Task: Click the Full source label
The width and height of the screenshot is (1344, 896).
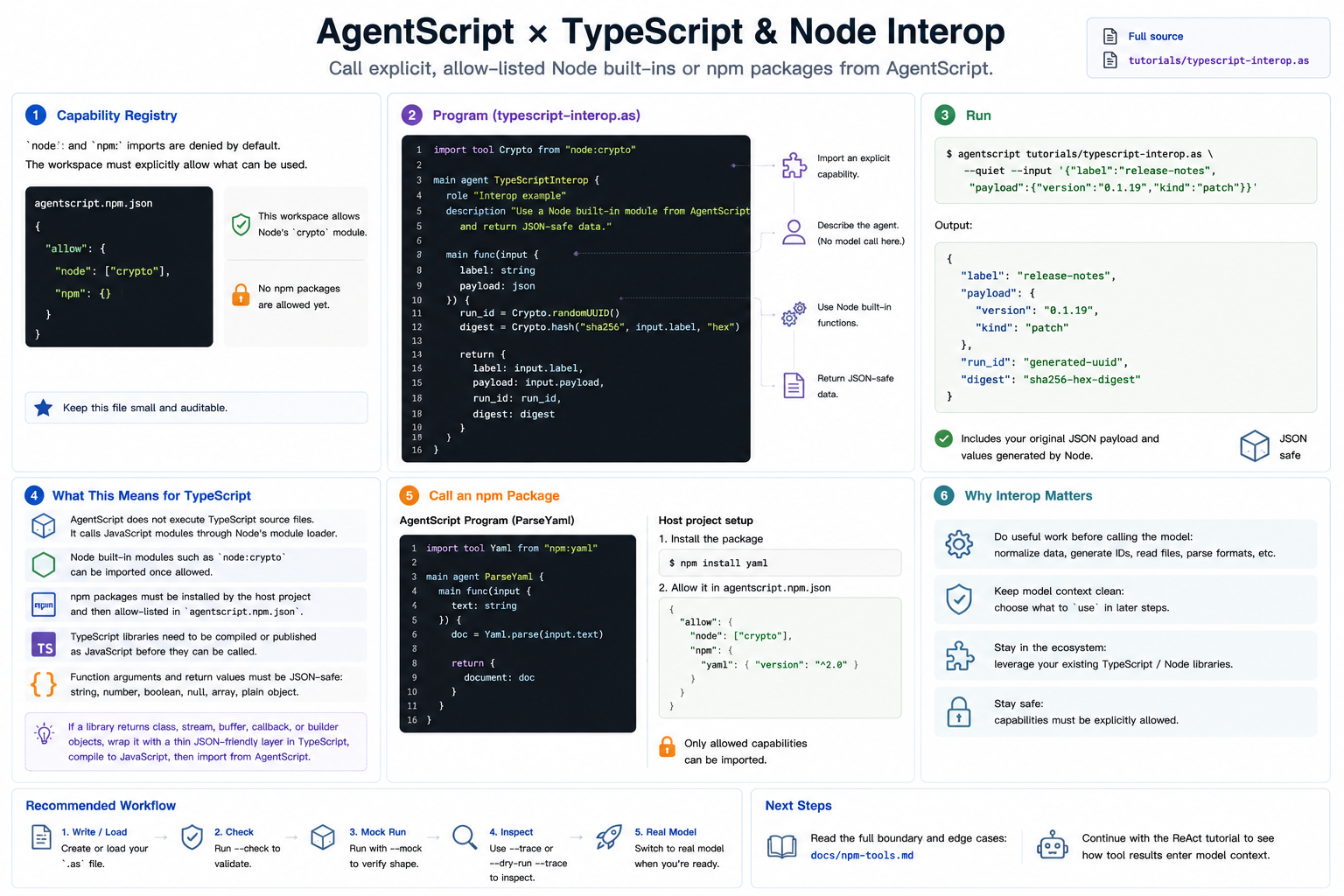Action: 1155,37
